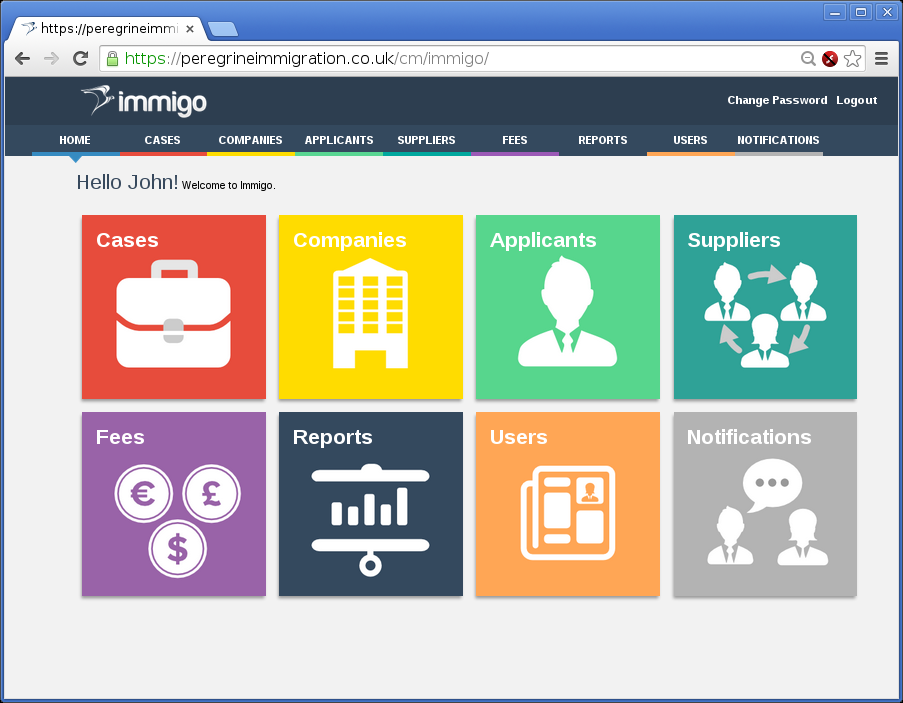This screenshot has height=703, width=903.
Task: Click the red blocked-content icon in address bar
Action: pyautogui.click(x=830, y=59)
